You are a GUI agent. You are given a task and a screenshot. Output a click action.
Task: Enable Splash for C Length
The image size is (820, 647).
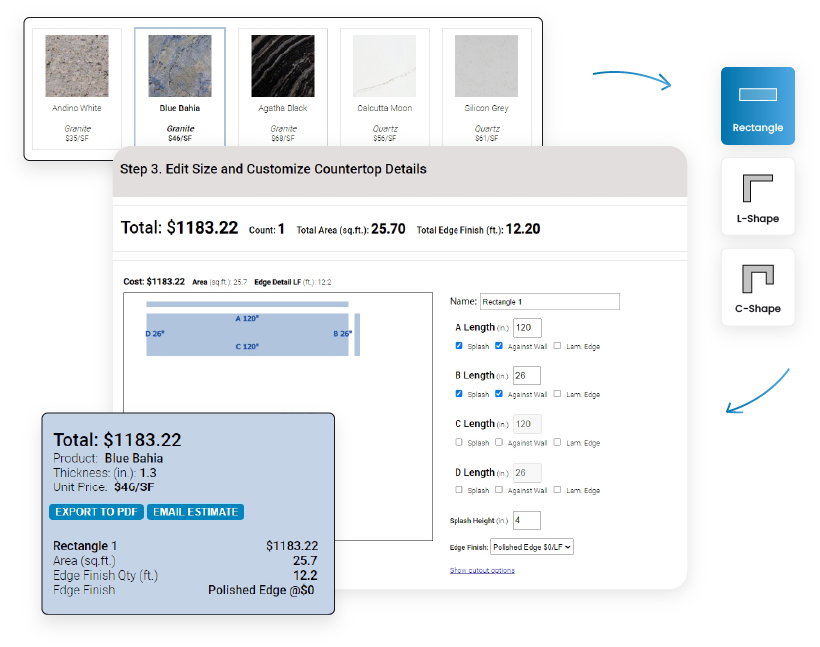point(458,442)
